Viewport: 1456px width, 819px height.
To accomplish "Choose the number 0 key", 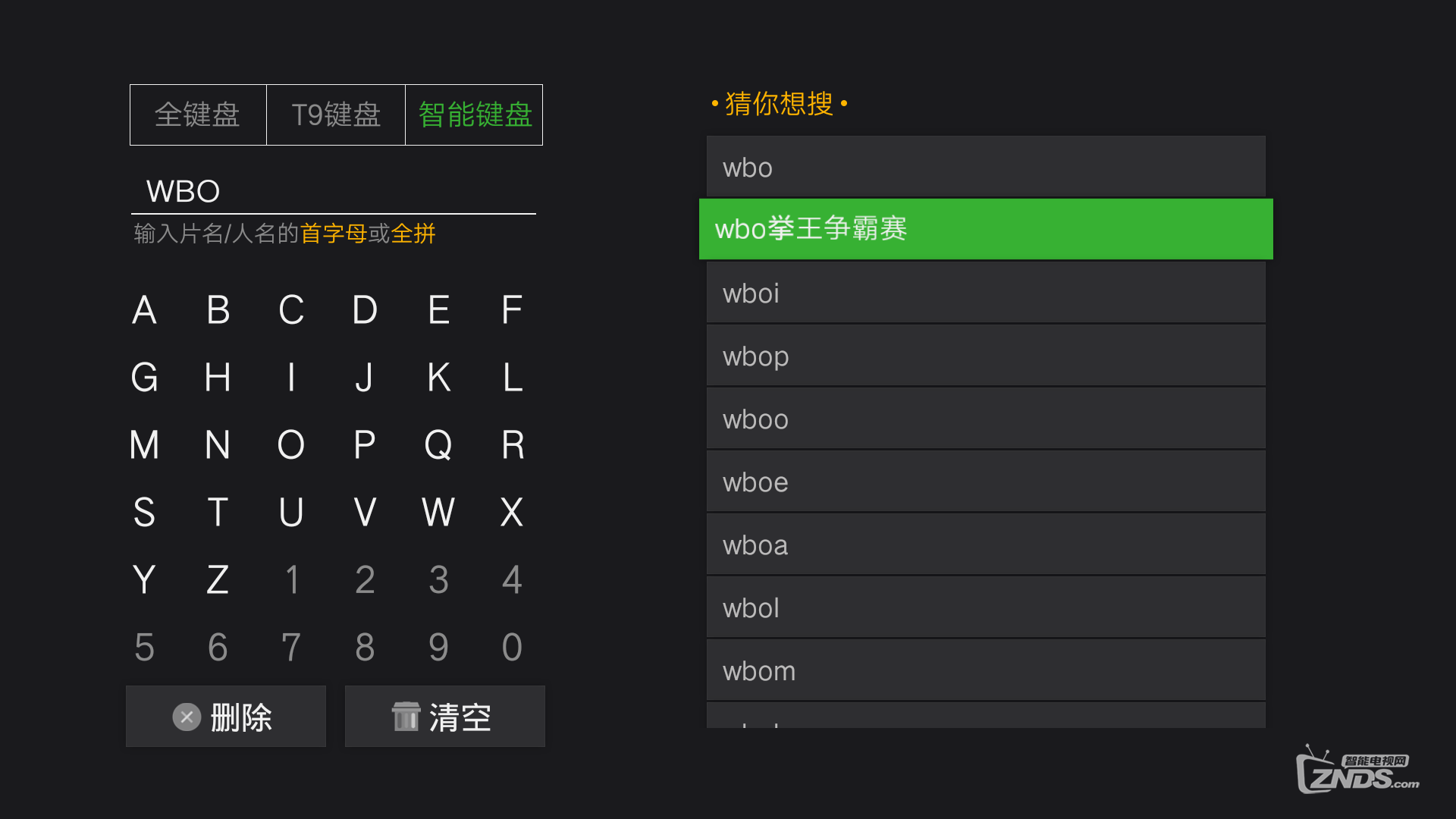I will click(x=512, y=648).
